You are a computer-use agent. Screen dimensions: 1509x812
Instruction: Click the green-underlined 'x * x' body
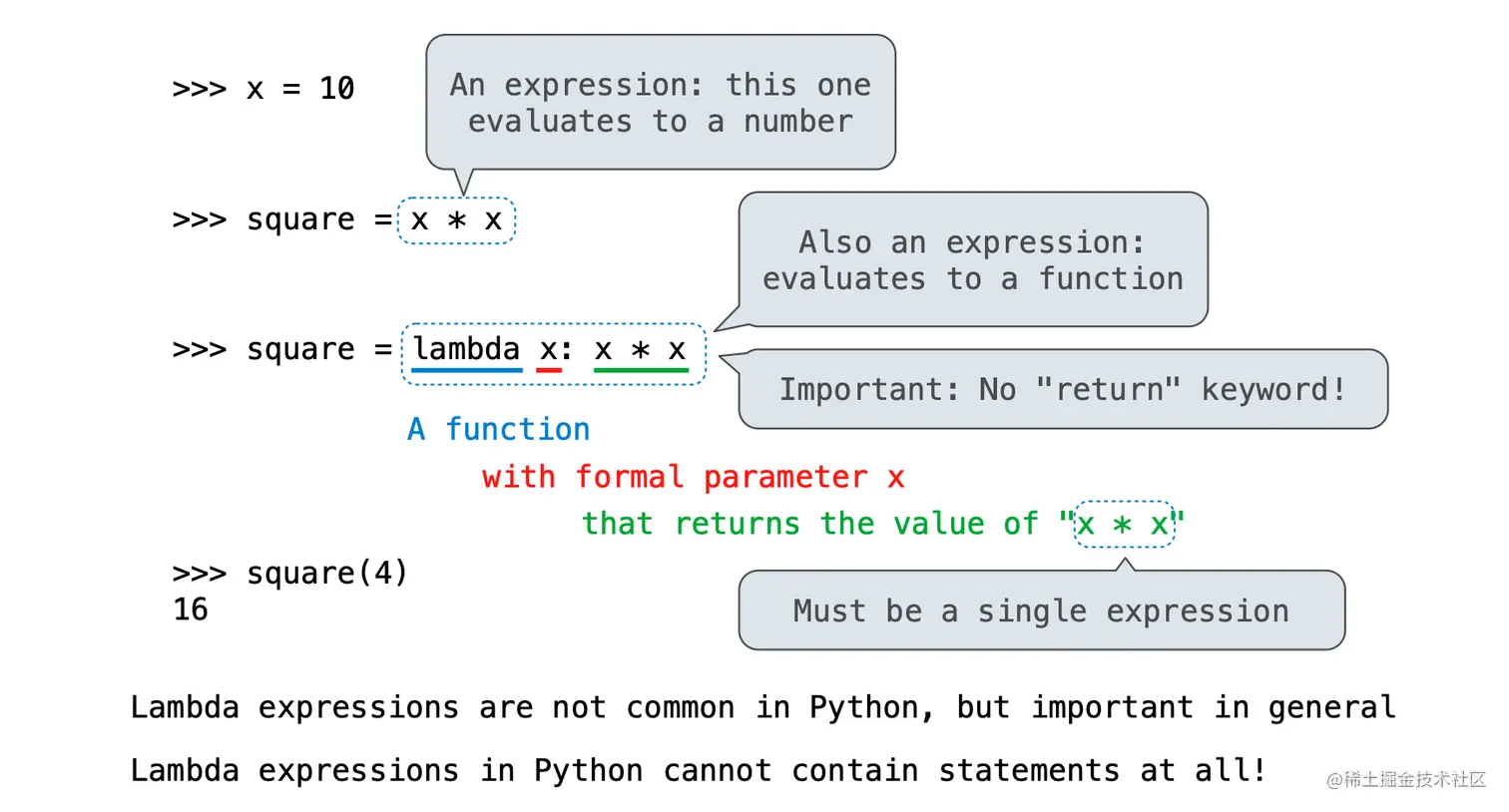coord(640,350)
